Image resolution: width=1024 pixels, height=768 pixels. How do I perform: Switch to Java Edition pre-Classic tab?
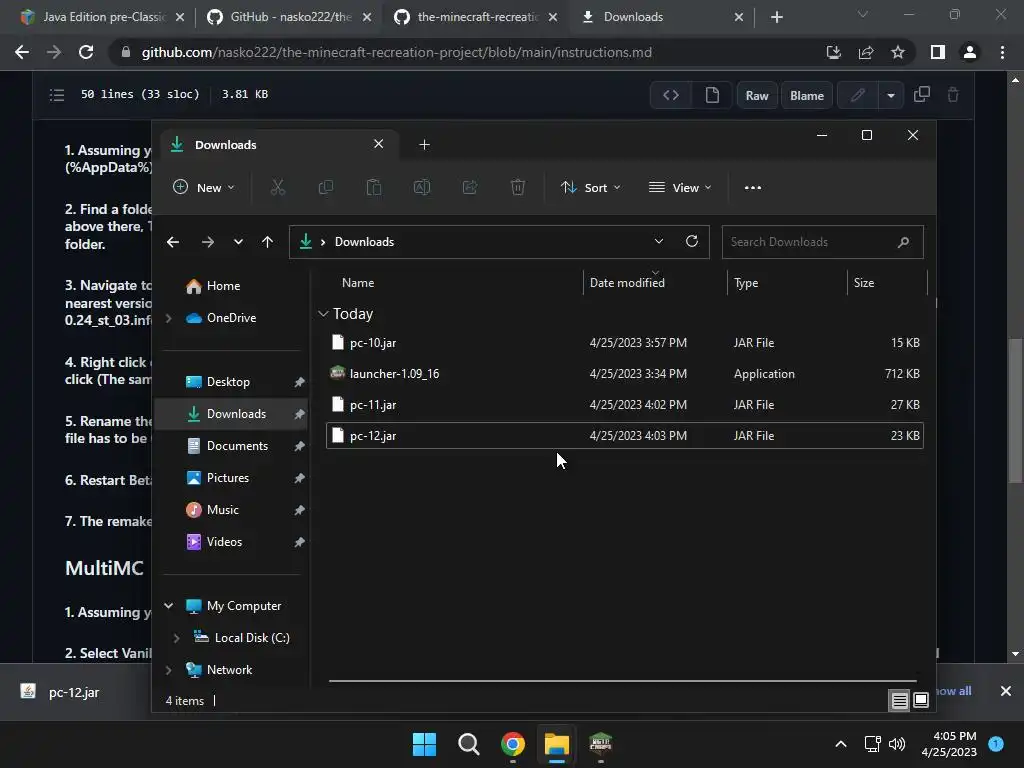(x=103, y=17)
